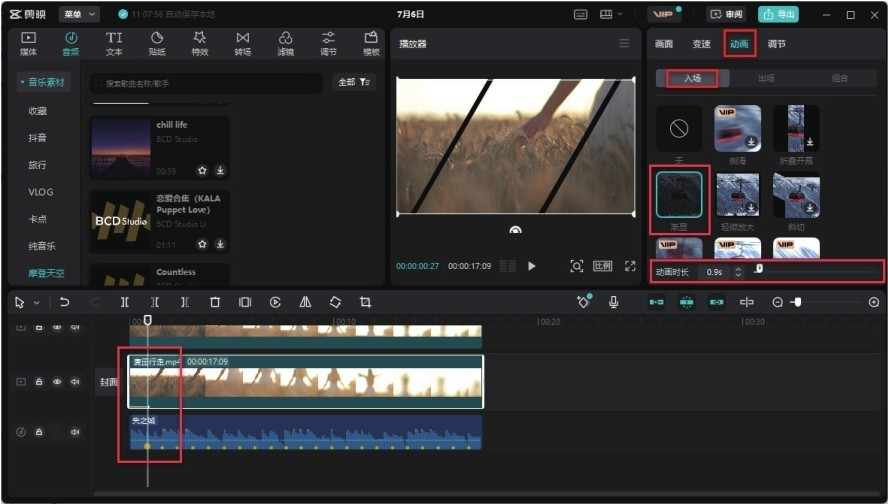Hide the upper overlay video track

tap(57, 327)
